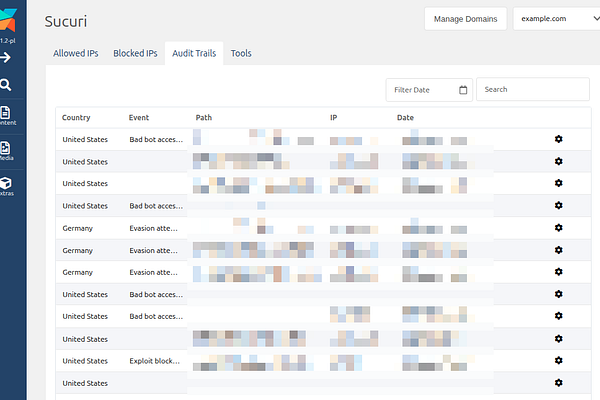Screen dimensions: 600x400
Task: Open gear menu for the last Germany row
Action: click(x=559, y=272)
